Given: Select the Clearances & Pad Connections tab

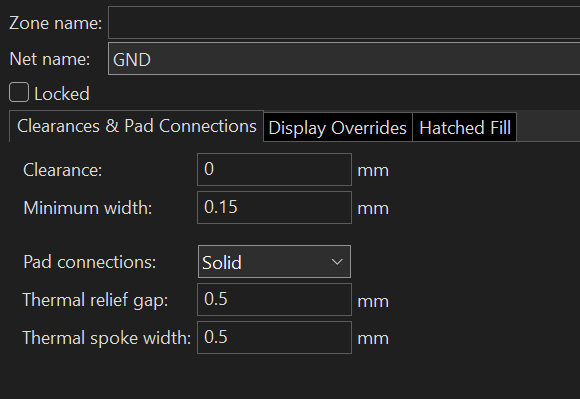Looking at the screenshot, I should click(x=136, y=126).
